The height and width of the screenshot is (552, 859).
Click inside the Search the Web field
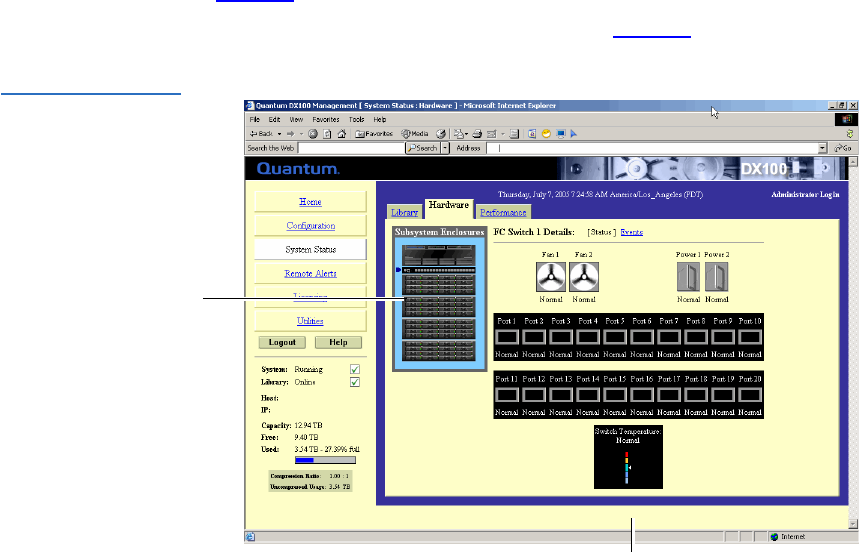[351, 148]
